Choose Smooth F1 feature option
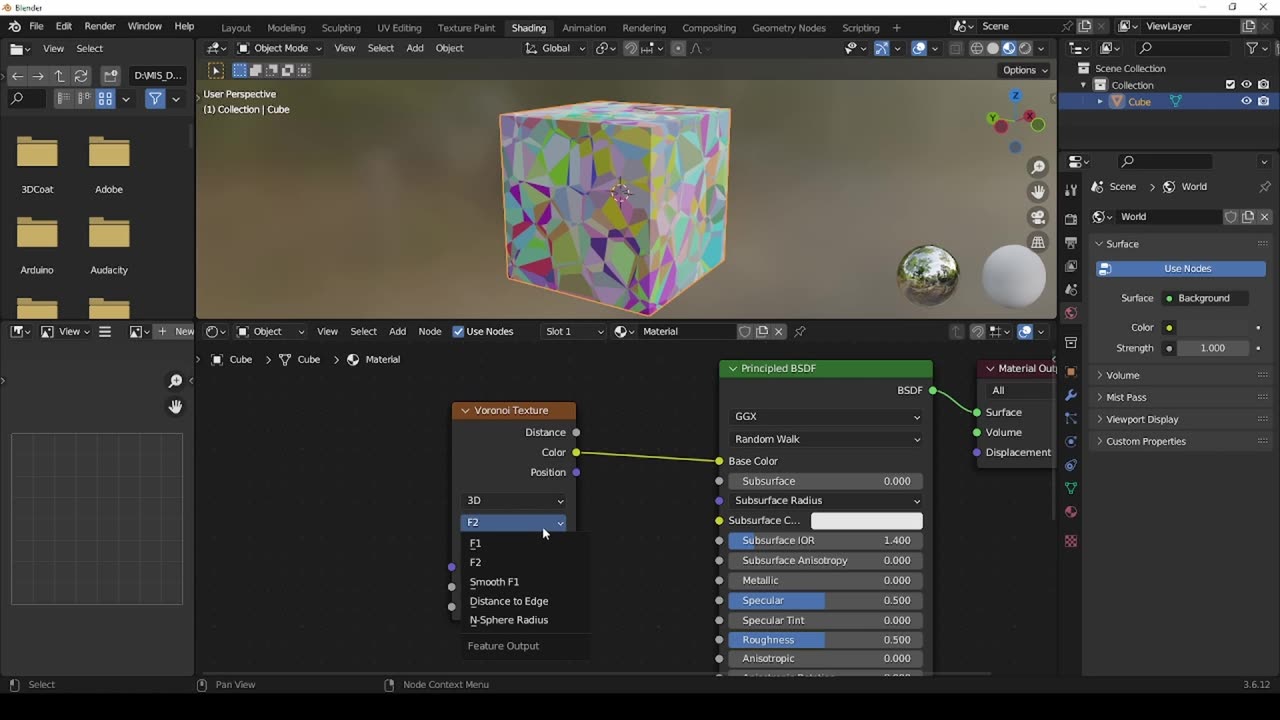Viewport: 1280px width, 720px height. 524,582
